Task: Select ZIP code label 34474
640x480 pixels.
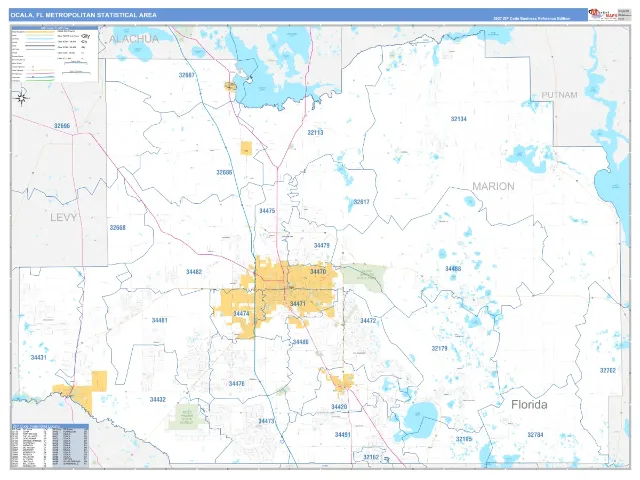Action: pos(241,314)
